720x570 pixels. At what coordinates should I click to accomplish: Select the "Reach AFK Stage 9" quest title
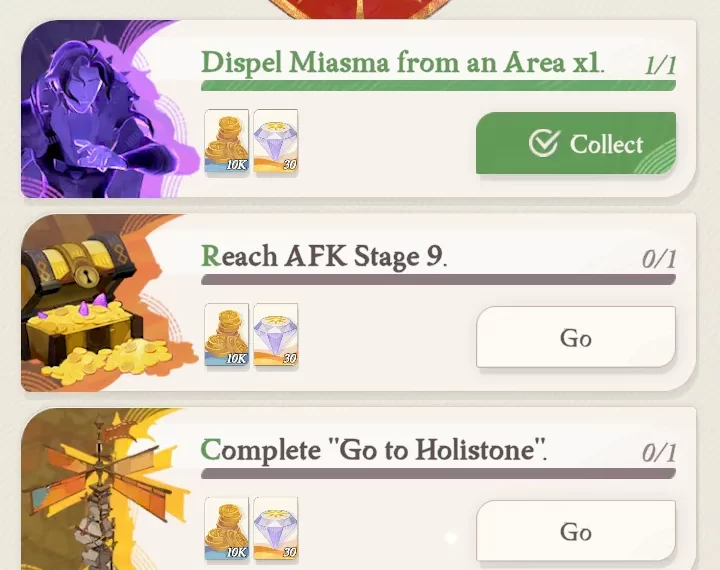point(324,256)
